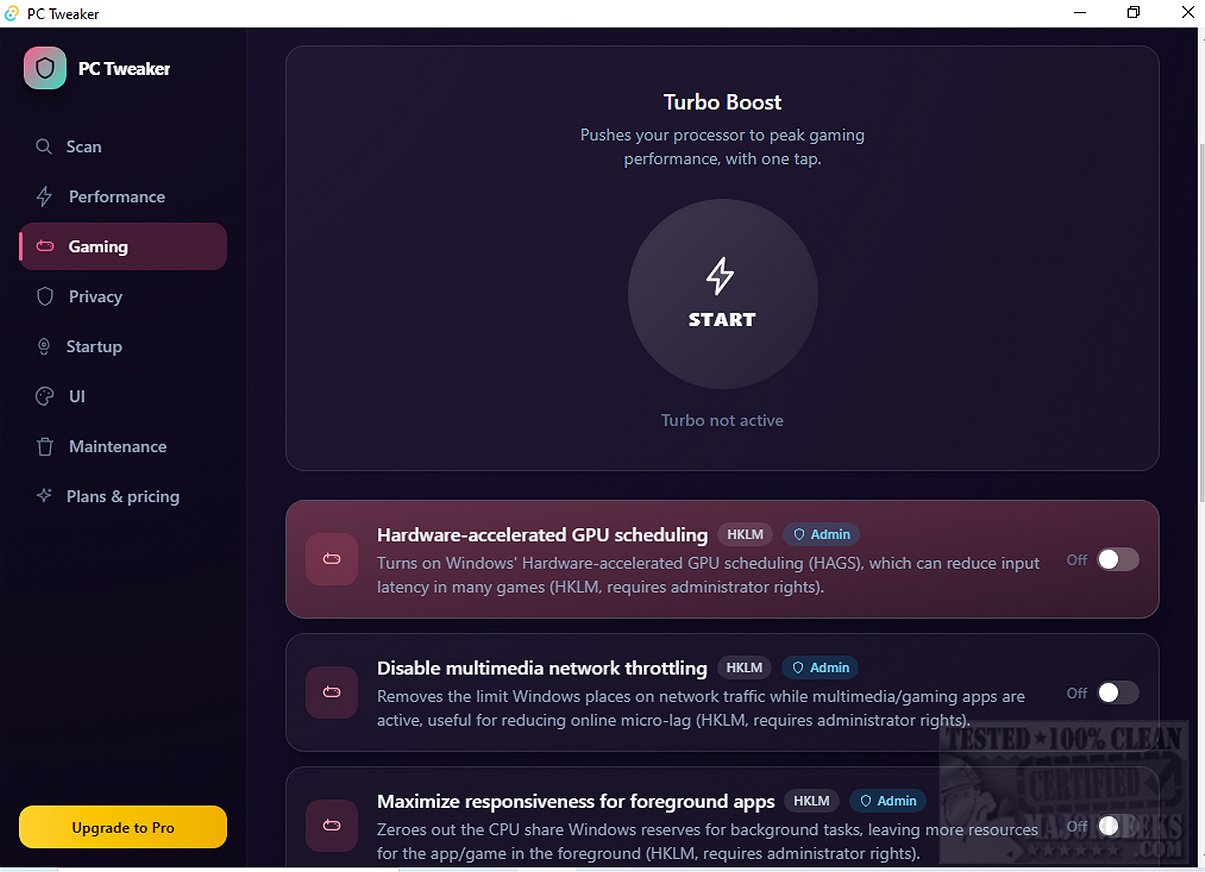Click the Hardware-accelerated GPU scheduling gamepad icon
Screen dimensions: 1205x872
pos(332,559)
